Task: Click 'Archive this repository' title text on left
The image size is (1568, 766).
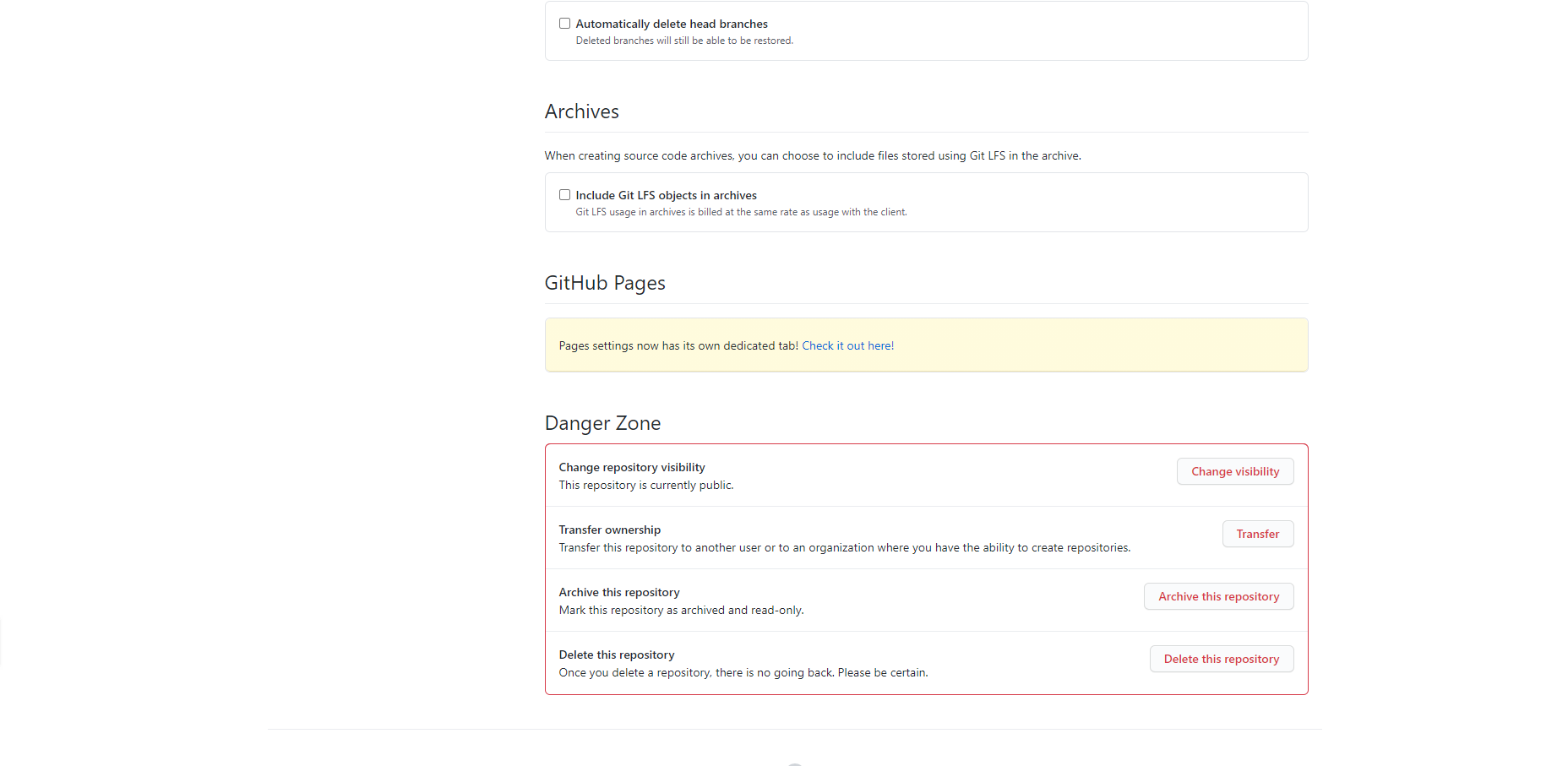Action: pos(619,592)
